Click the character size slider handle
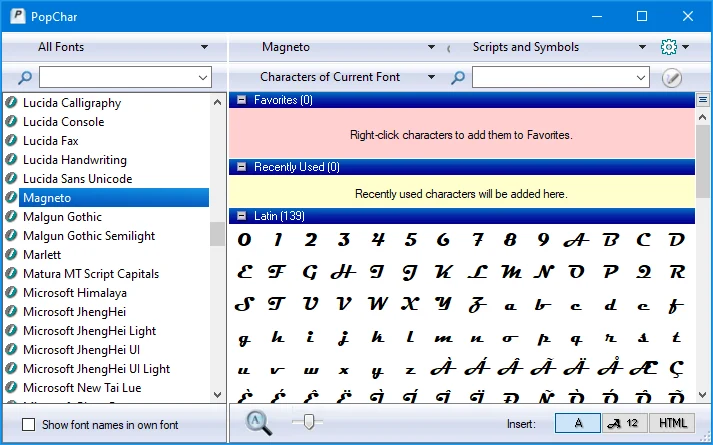The width and height of the screenshot is (713, 445). [x=308, y=421]
